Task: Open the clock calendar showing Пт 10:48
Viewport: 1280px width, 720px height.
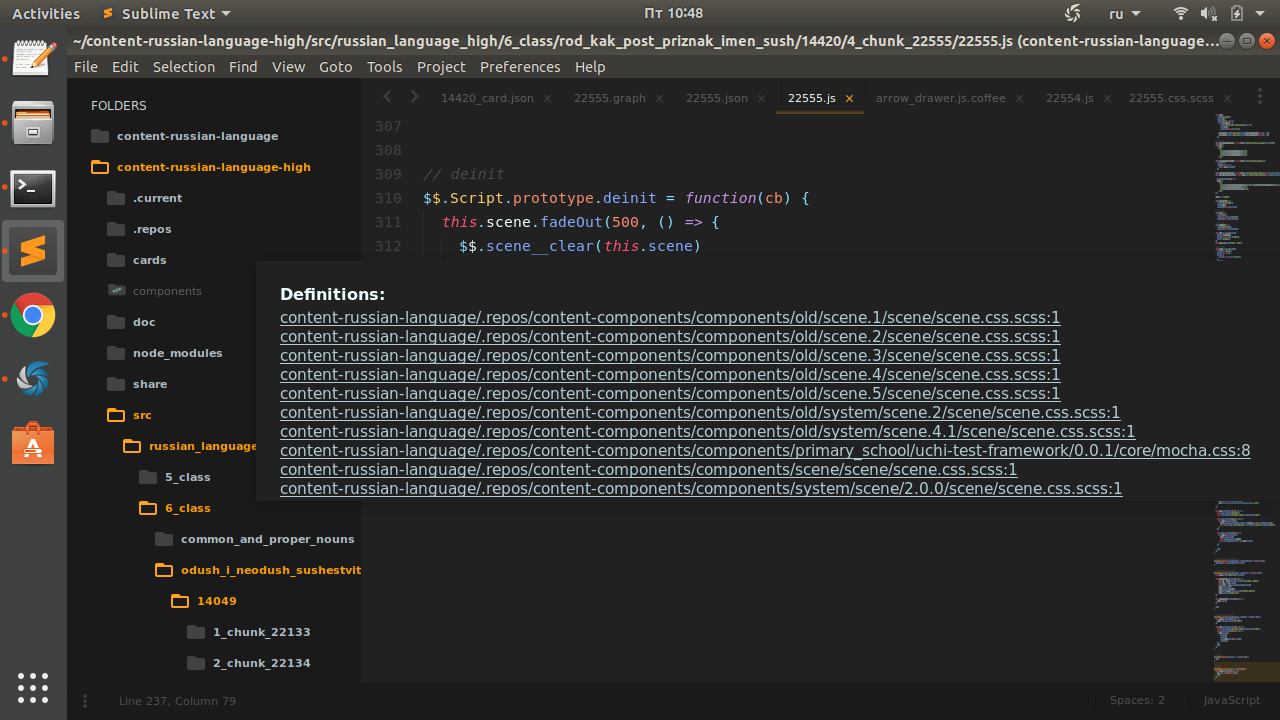Action: (673, 13)
